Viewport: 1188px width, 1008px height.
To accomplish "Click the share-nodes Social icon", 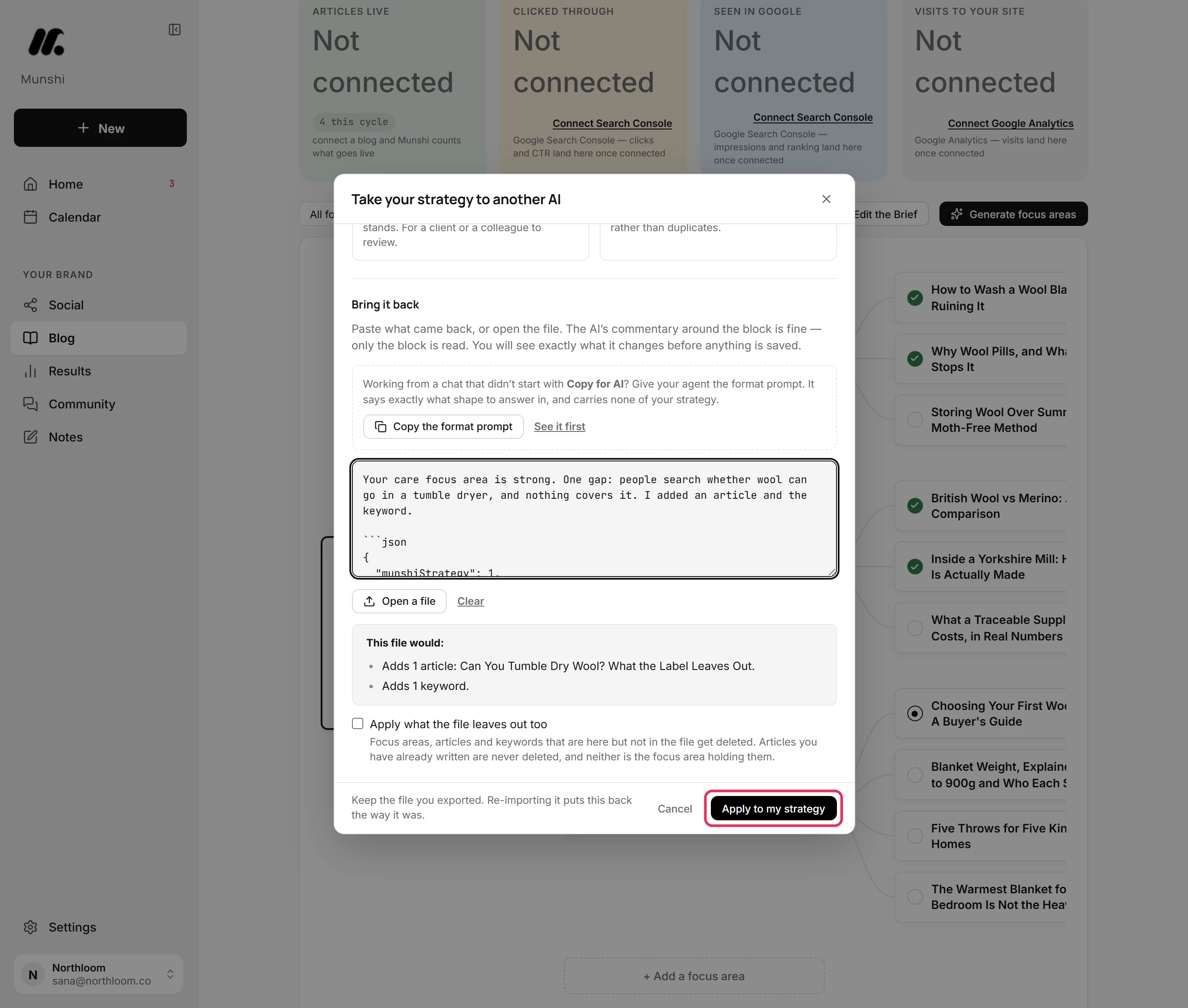I will tap(30, 305).
